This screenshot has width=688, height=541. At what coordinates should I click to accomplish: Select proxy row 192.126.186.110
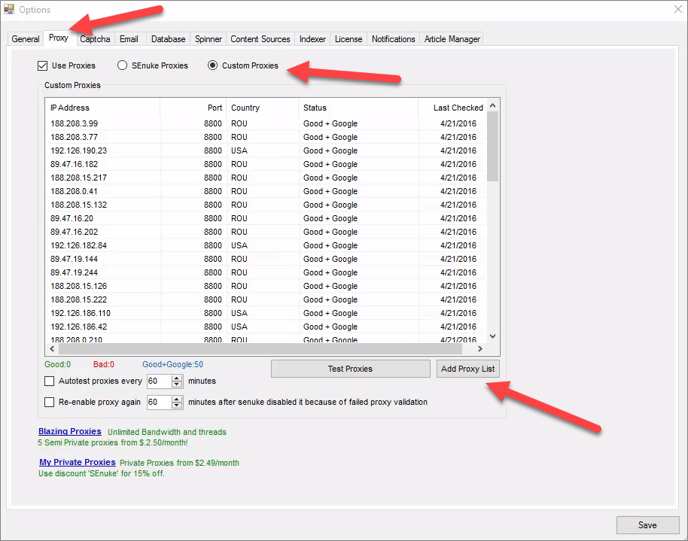266,313
